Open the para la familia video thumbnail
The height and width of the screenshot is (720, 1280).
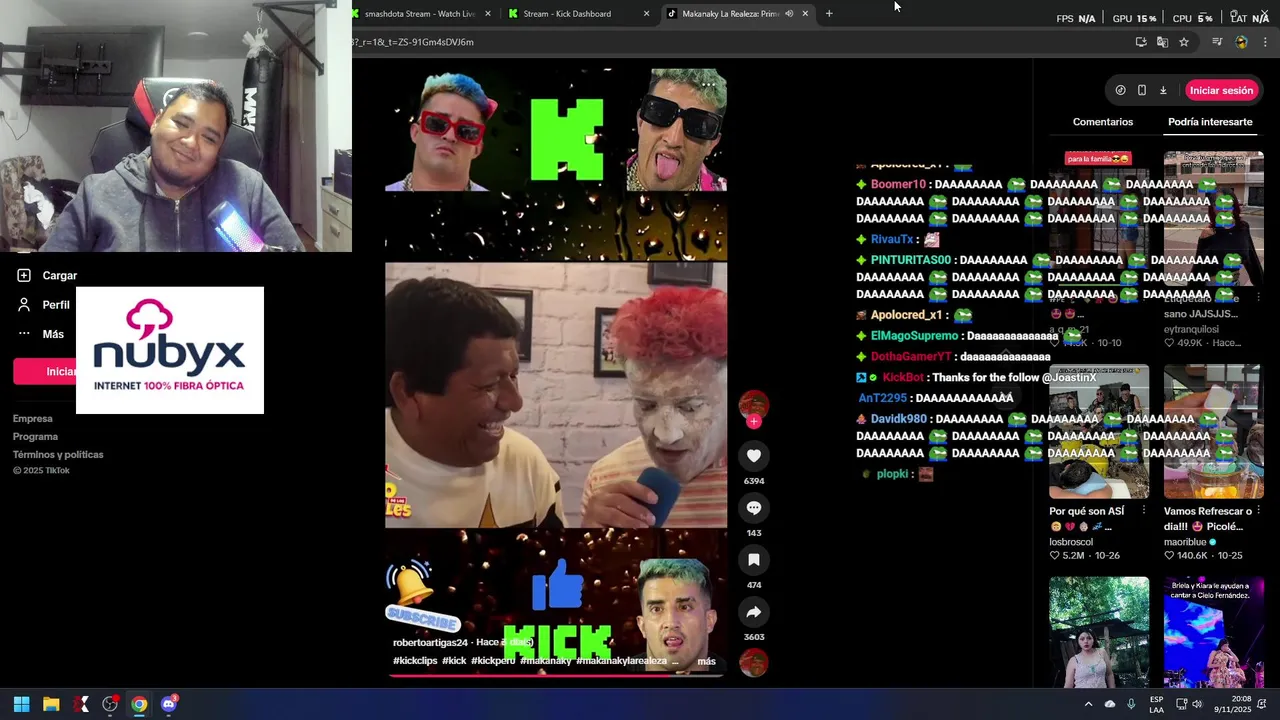pos(1099,218)
